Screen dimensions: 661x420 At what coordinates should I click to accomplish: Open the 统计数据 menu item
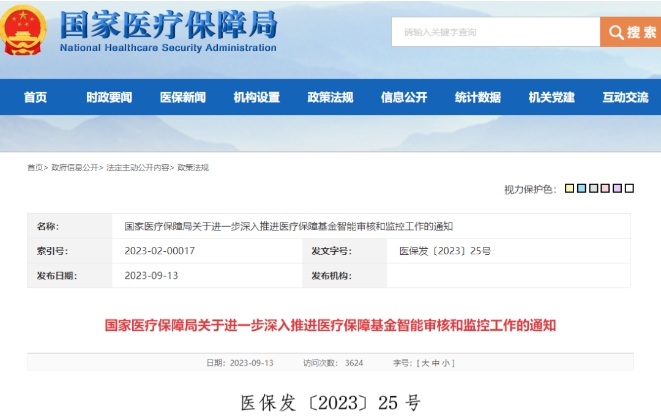click(478, 97)
